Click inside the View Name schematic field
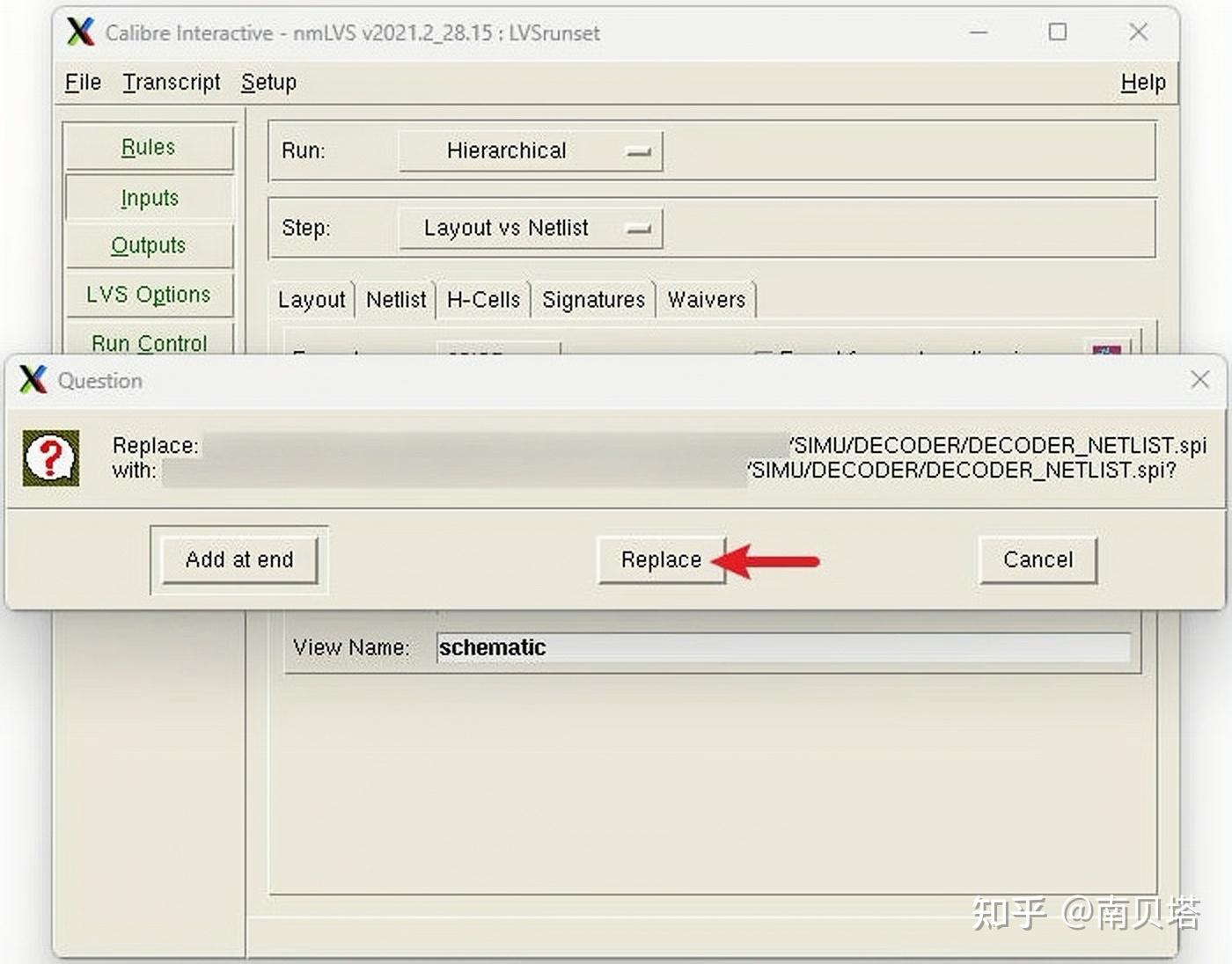Screen dimensions: 1232x964 tap(783, 647)
